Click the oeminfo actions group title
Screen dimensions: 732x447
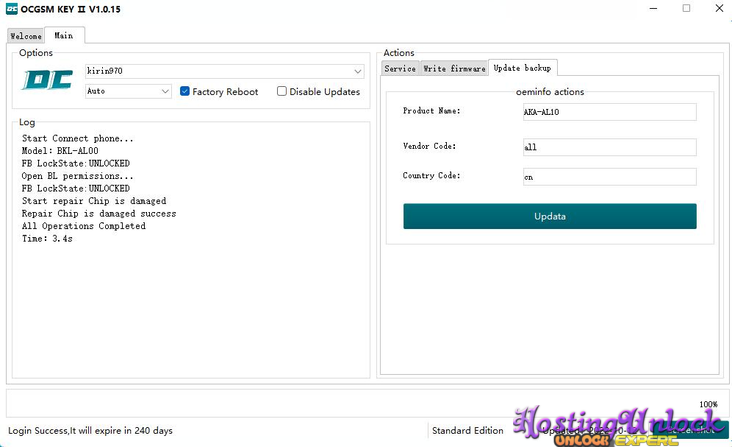coord(549,92)
